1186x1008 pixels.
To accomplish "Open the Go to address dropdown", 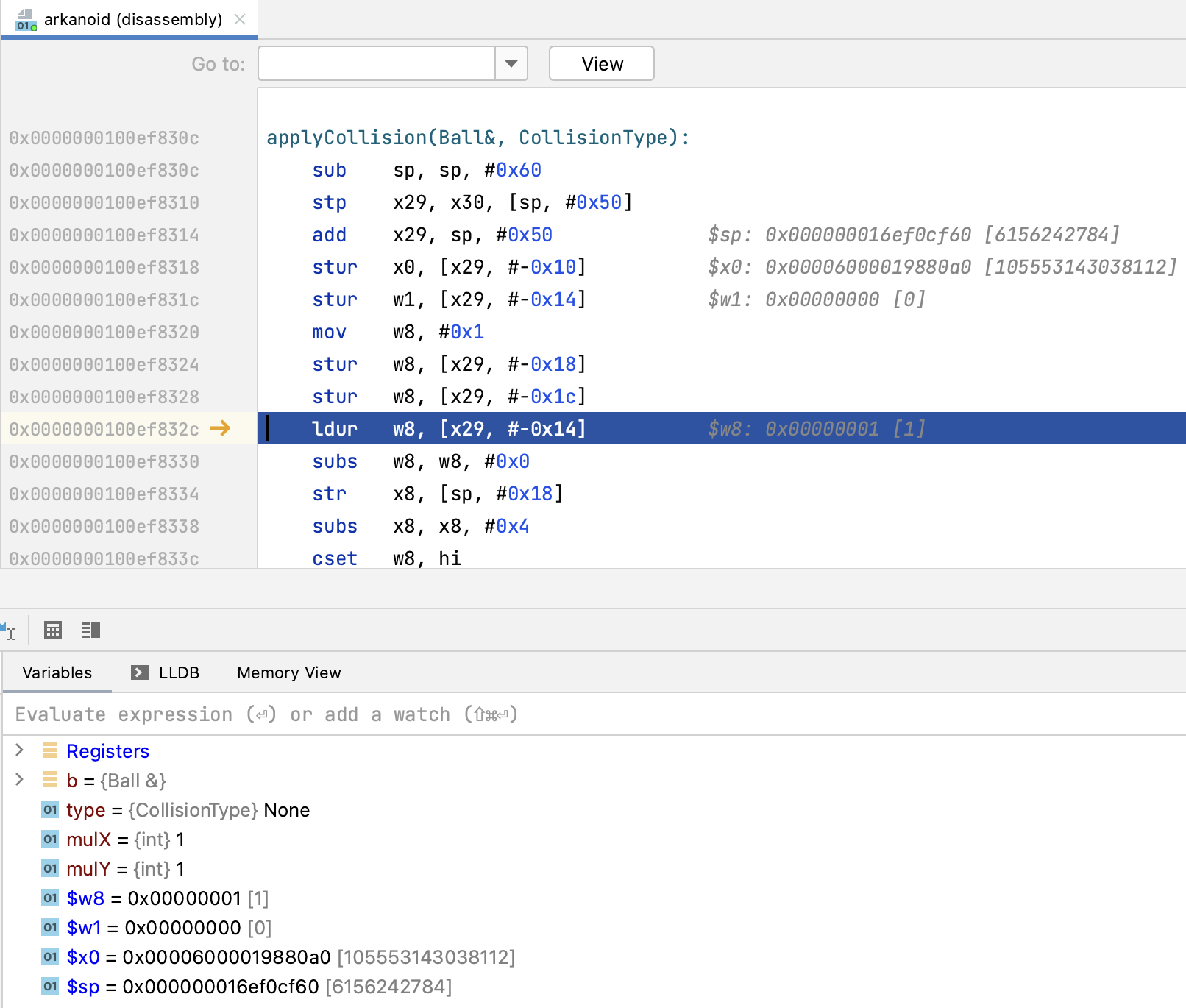I will [x=511, y=63].
